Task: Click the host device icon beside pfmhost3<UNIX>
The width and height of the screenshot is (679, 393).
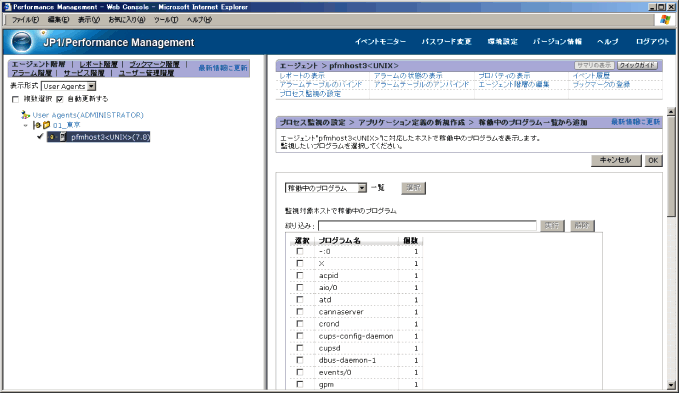Action: 63,137
